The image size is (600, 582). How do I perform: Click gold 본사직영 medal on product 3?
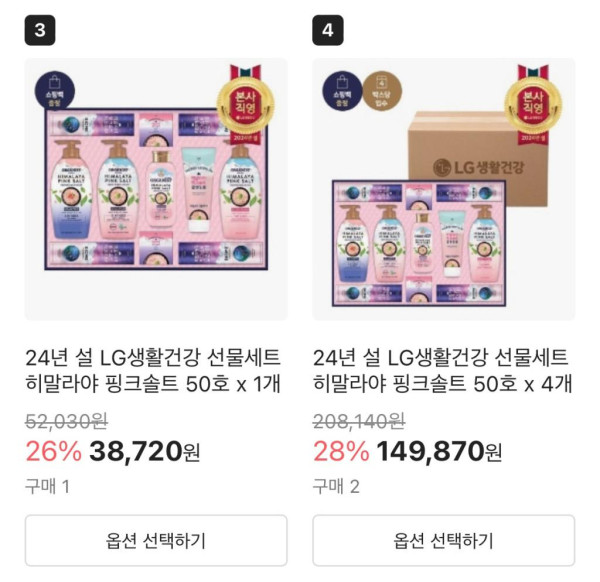click(x=245, y=103)
